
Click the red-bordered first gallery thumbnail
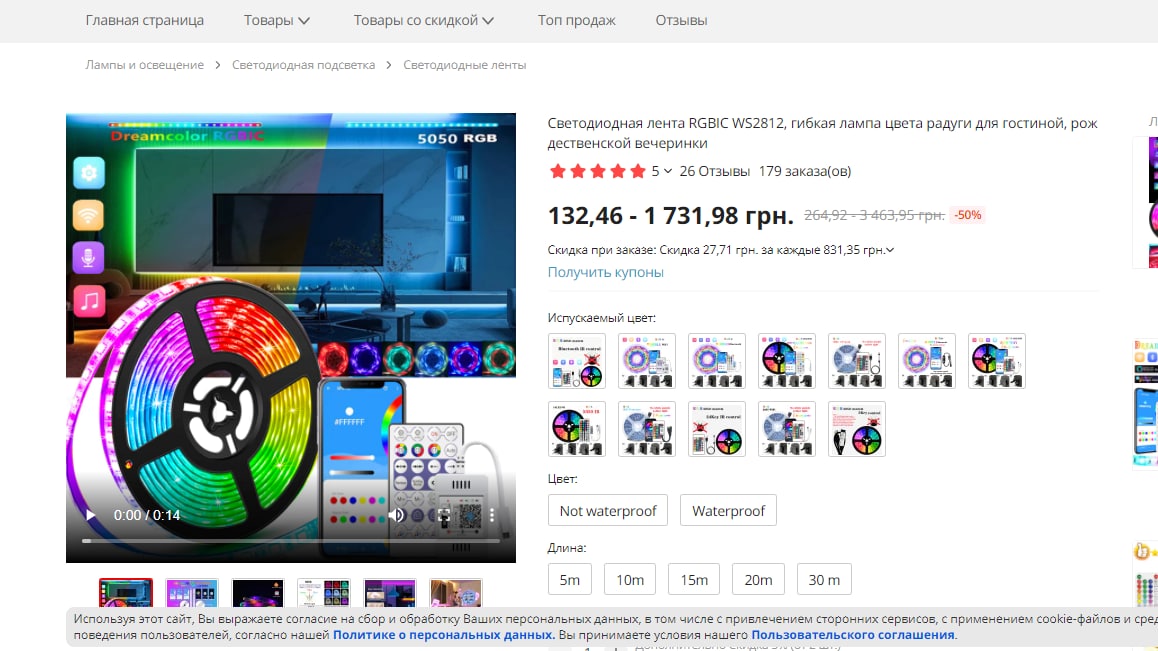[x=126, y=593]
